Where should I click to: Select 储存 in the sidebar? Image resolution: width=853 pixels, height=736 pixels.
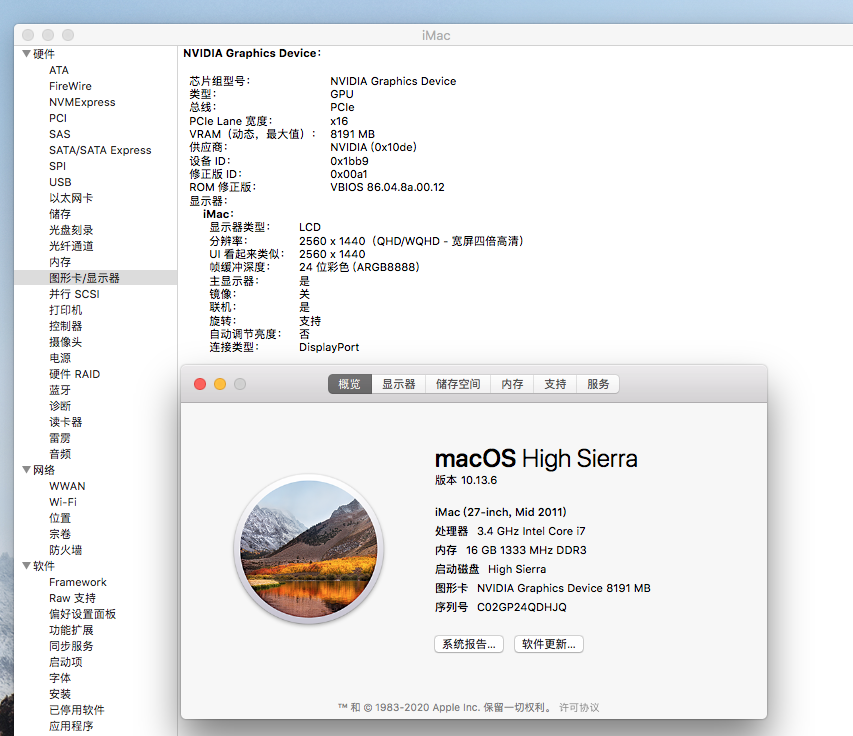tap(60, 214)
